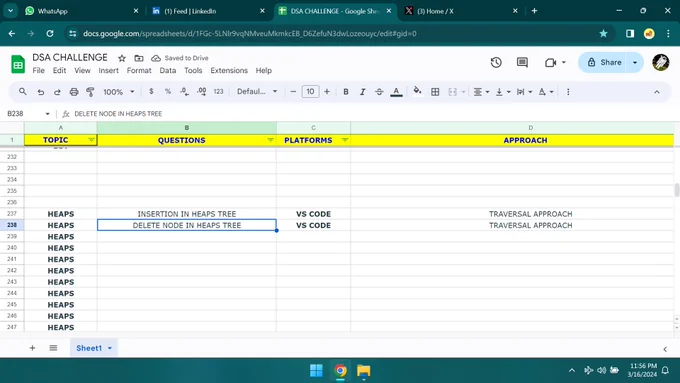This screenshot has width=680, height=383.
Task: Format as percent with percent icon
Action: point(168,92)
